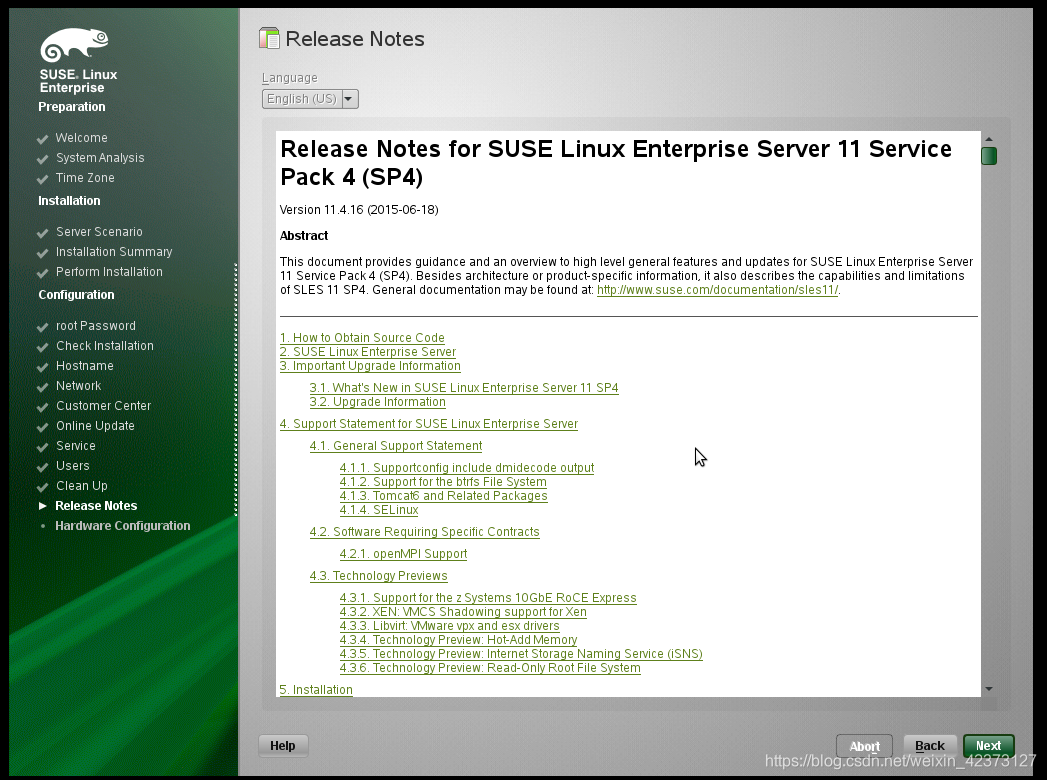Click the 'Configuration' section heading
The image size is (1047, 780).
pyautogui.click(x=76, y=295)
